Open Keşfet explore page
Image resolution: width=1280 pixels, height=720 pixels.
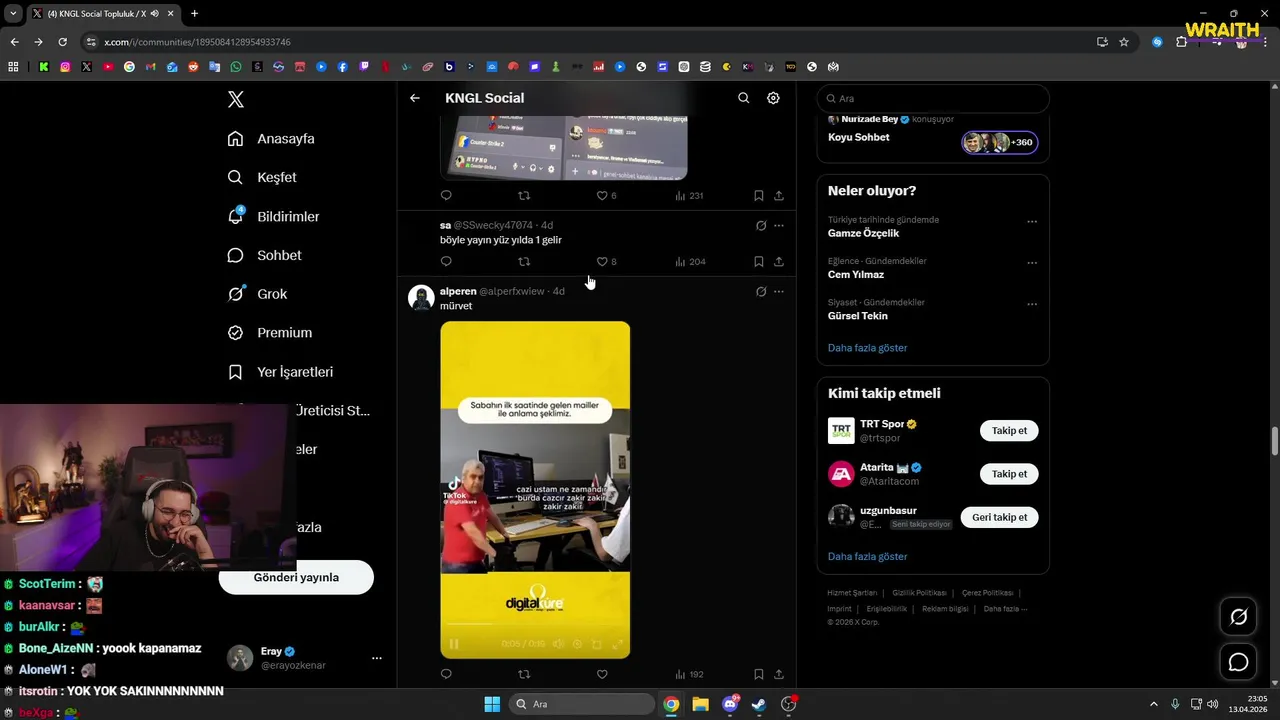tap(262, 177)
